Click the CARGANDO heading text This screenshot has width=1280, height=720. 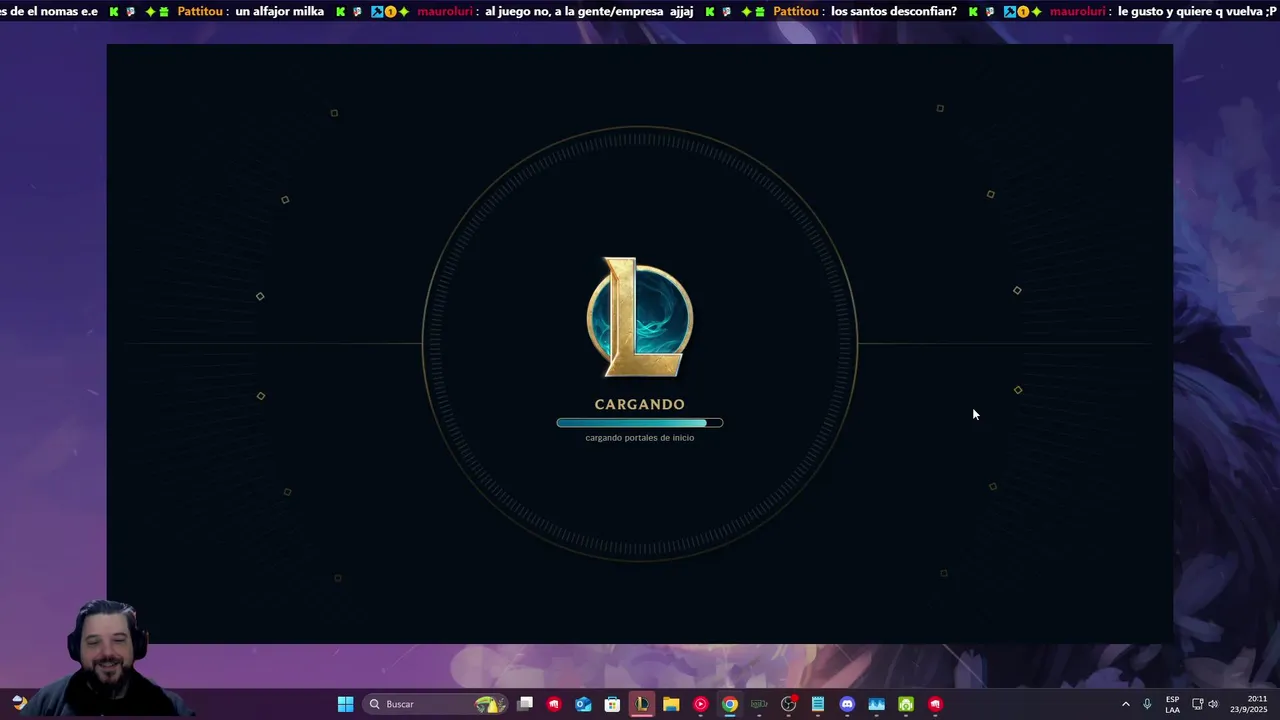click(x=640, y=404)
